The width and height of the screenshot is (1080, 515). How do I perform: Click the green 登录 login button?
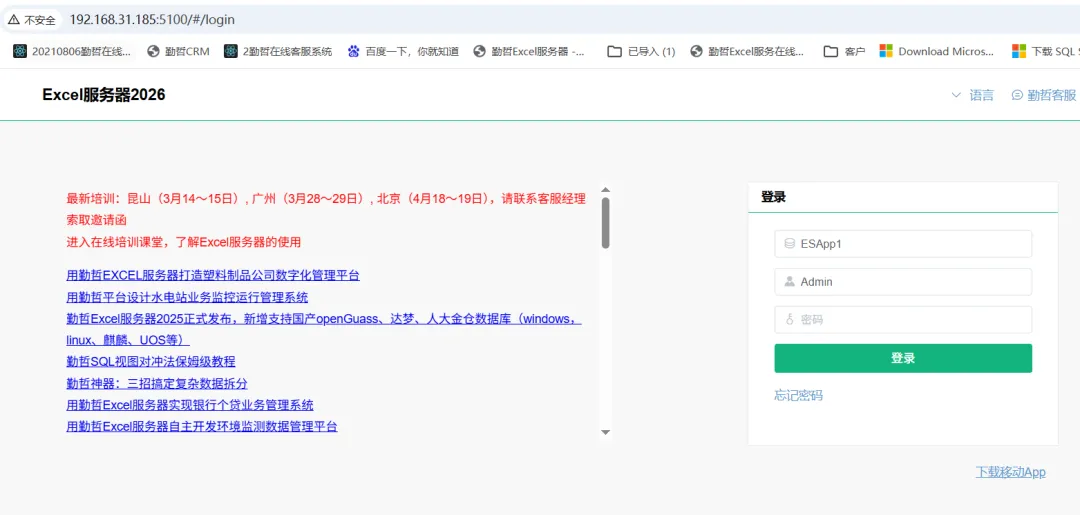point(903,358)
